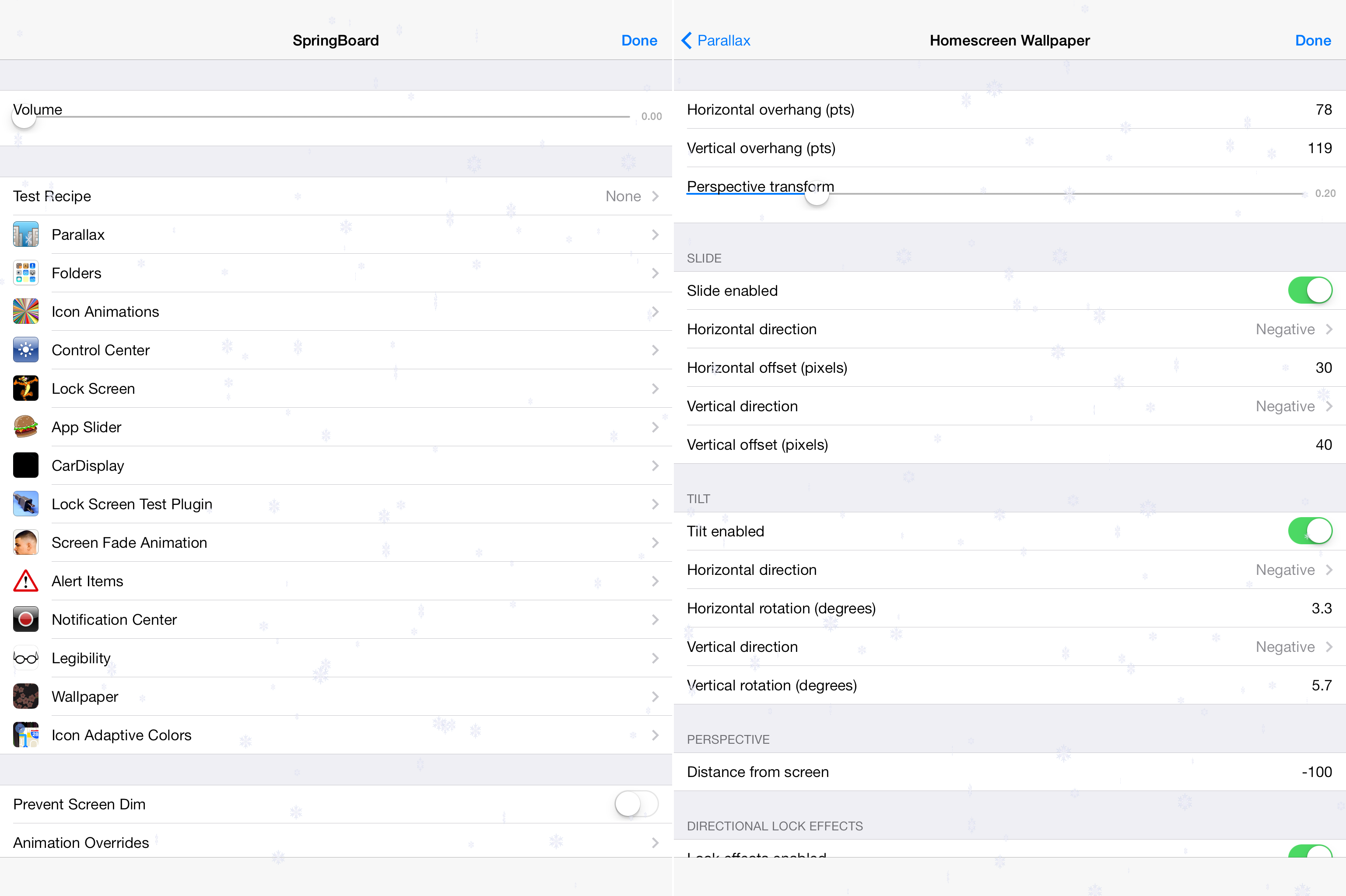This screenshot has width=1346, height=896.
Task: Edit Vertical rotation degrees value 5.7
Action: (1321, 685)
